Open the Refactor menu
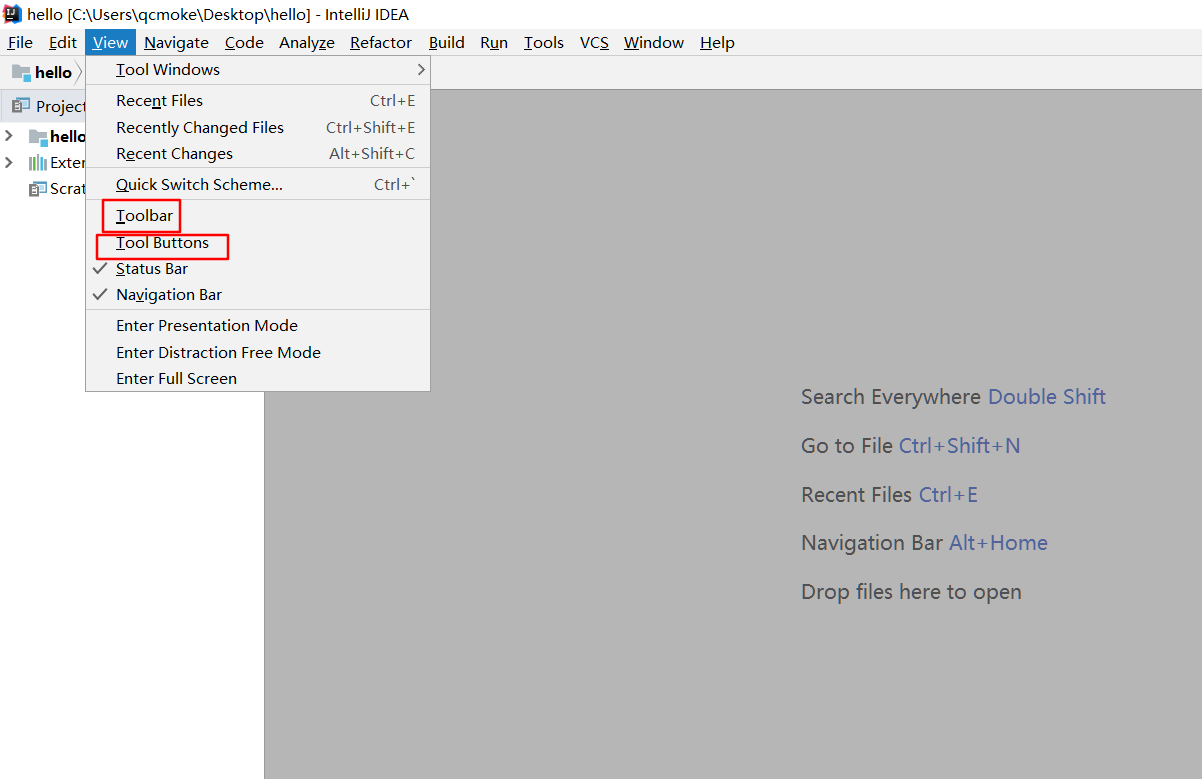 point(381,42)
